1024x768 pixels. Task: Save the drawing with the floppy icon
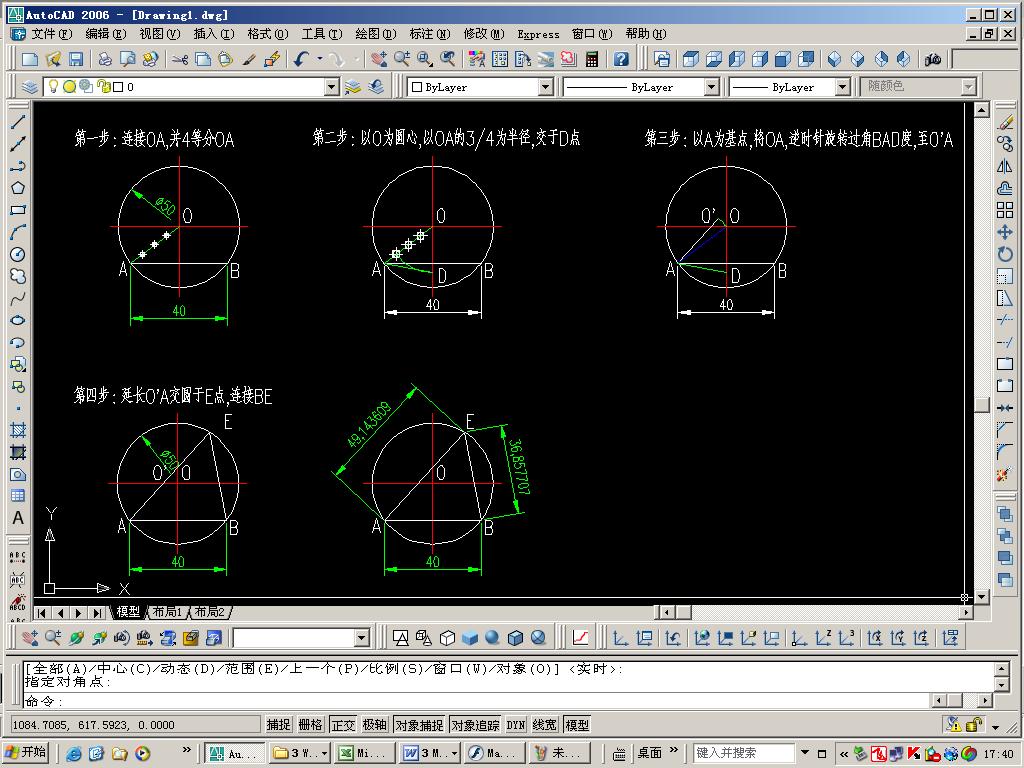coord(76,59)
